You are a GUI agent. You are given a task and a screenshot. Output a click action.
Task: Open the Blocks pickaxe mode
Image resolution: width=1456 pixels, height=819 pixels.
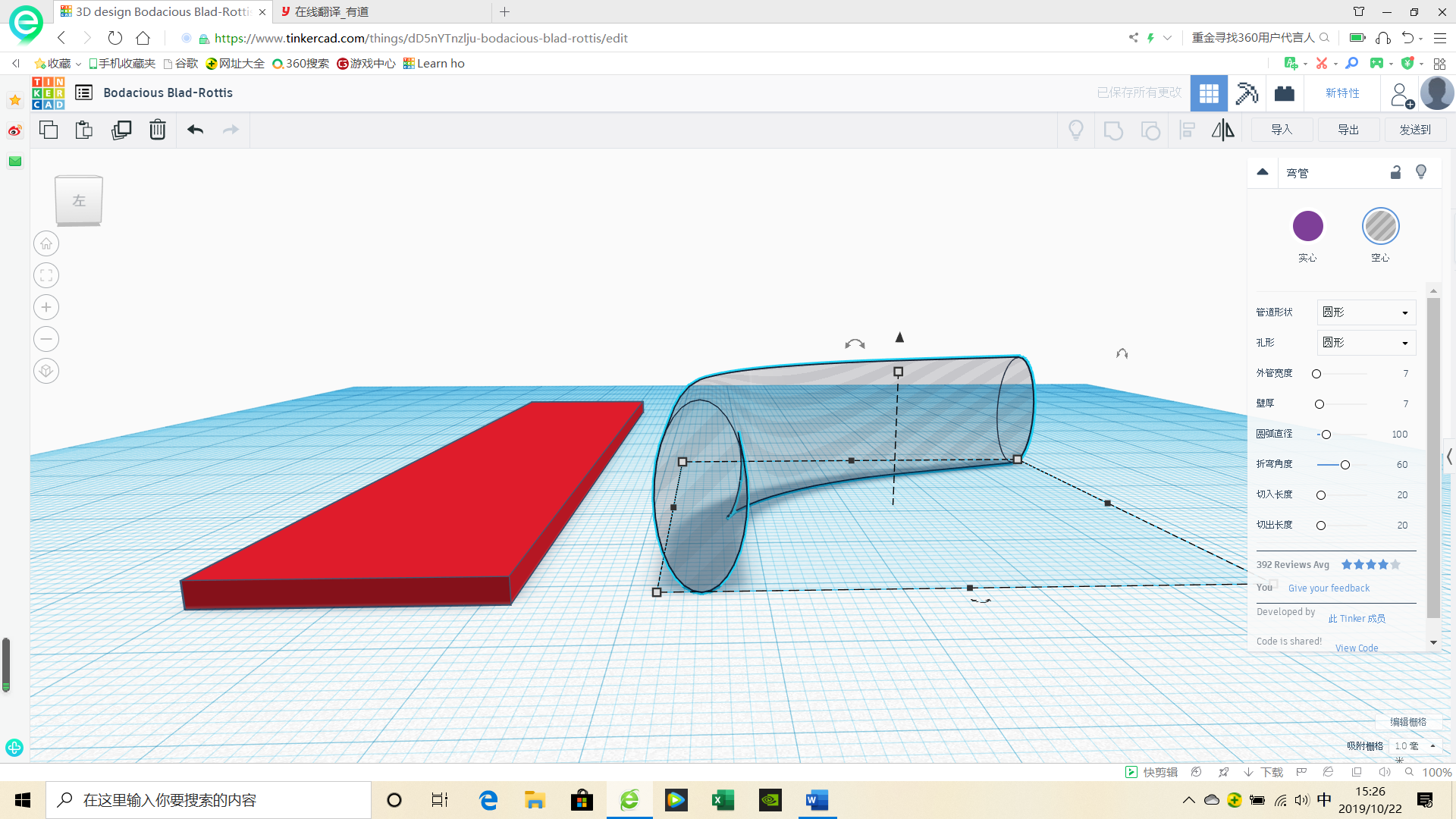click(x=1247, y=93)
